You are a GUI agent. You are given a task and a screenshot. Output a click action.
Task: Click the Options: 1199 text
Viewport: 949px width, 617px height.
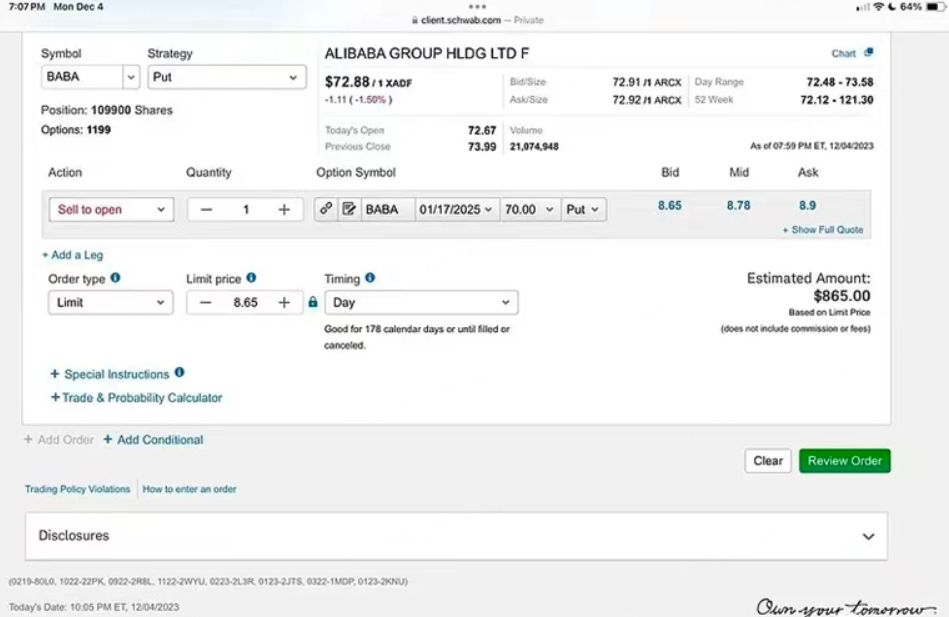76,130
